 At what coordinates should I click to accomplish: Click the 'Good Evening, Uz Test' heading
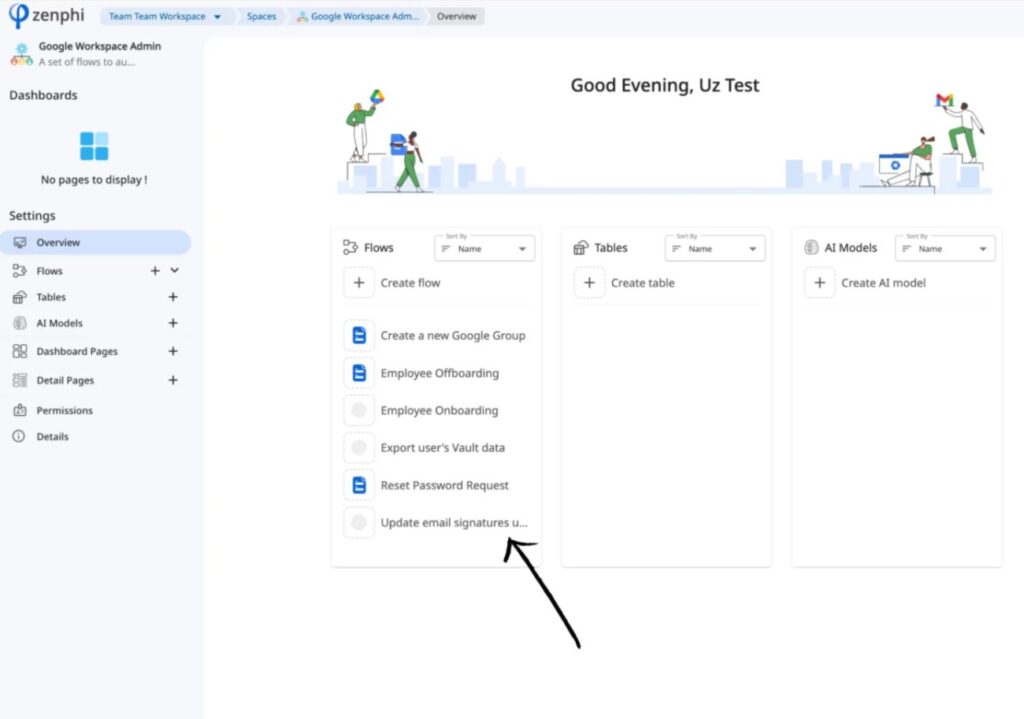click(x=665, y=86)
